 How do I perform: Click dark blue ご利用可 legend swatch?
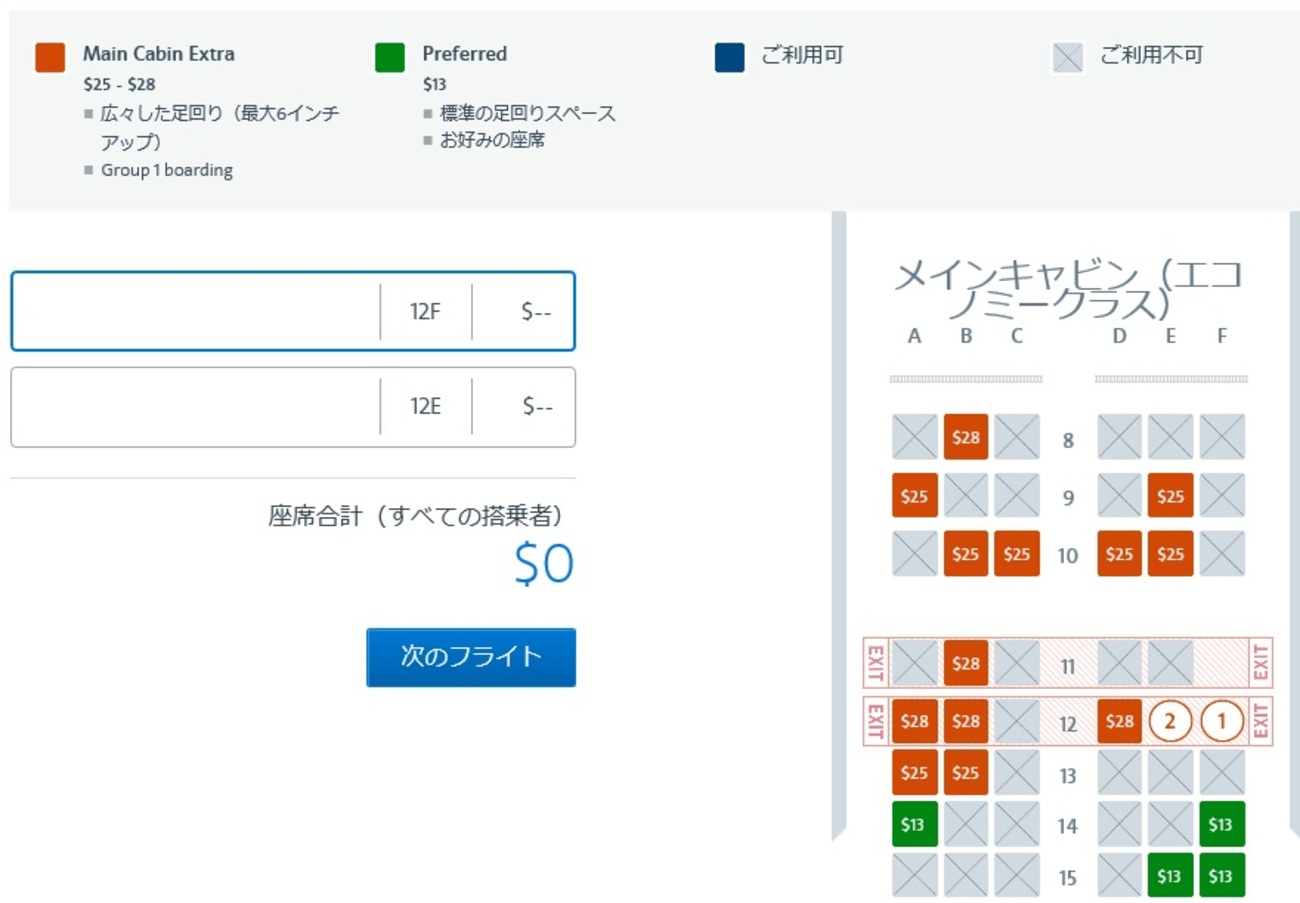coord(730,58)
